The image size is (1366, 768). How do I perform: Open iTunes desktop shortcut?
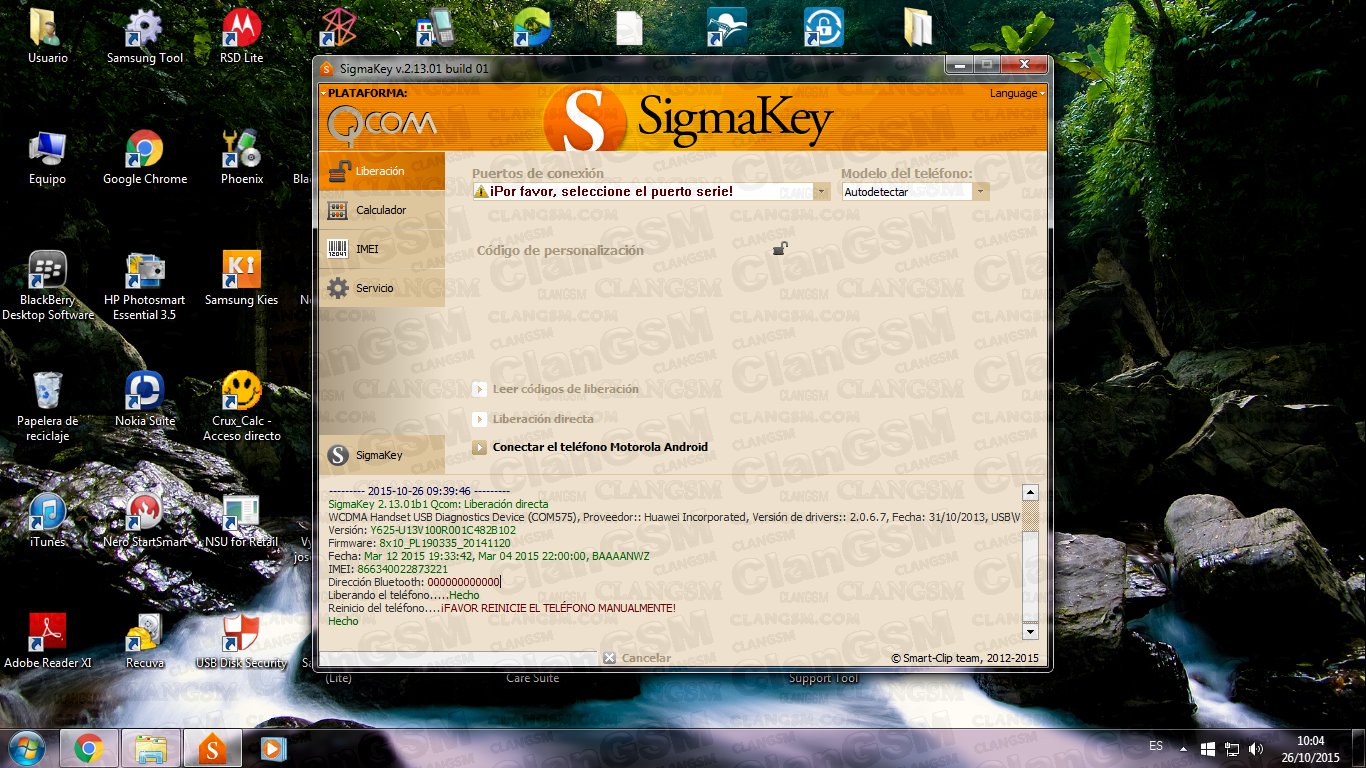[x=47, y=520]
